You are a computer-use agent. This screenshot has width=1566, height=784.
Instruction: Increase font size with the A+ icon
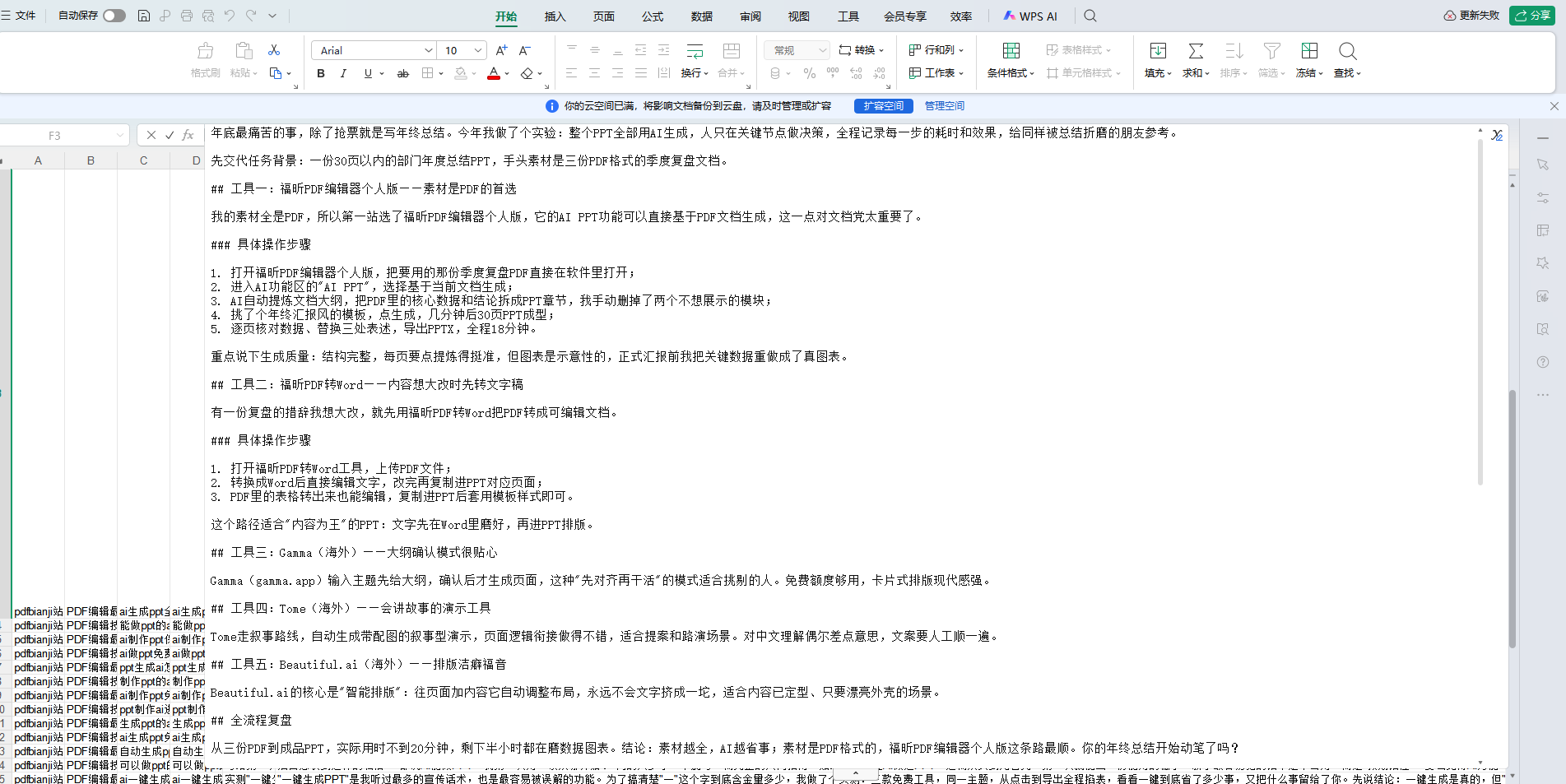click(502, 50)
